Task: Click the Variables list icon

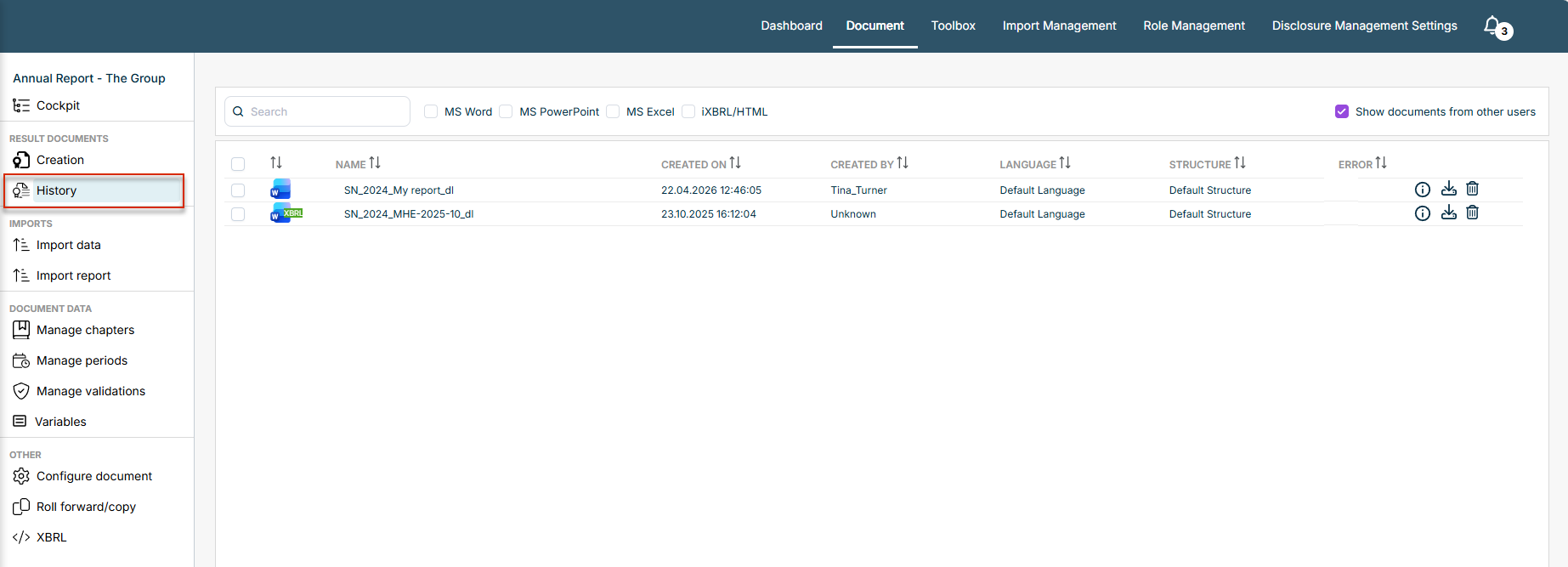Action: click(20, 421)
